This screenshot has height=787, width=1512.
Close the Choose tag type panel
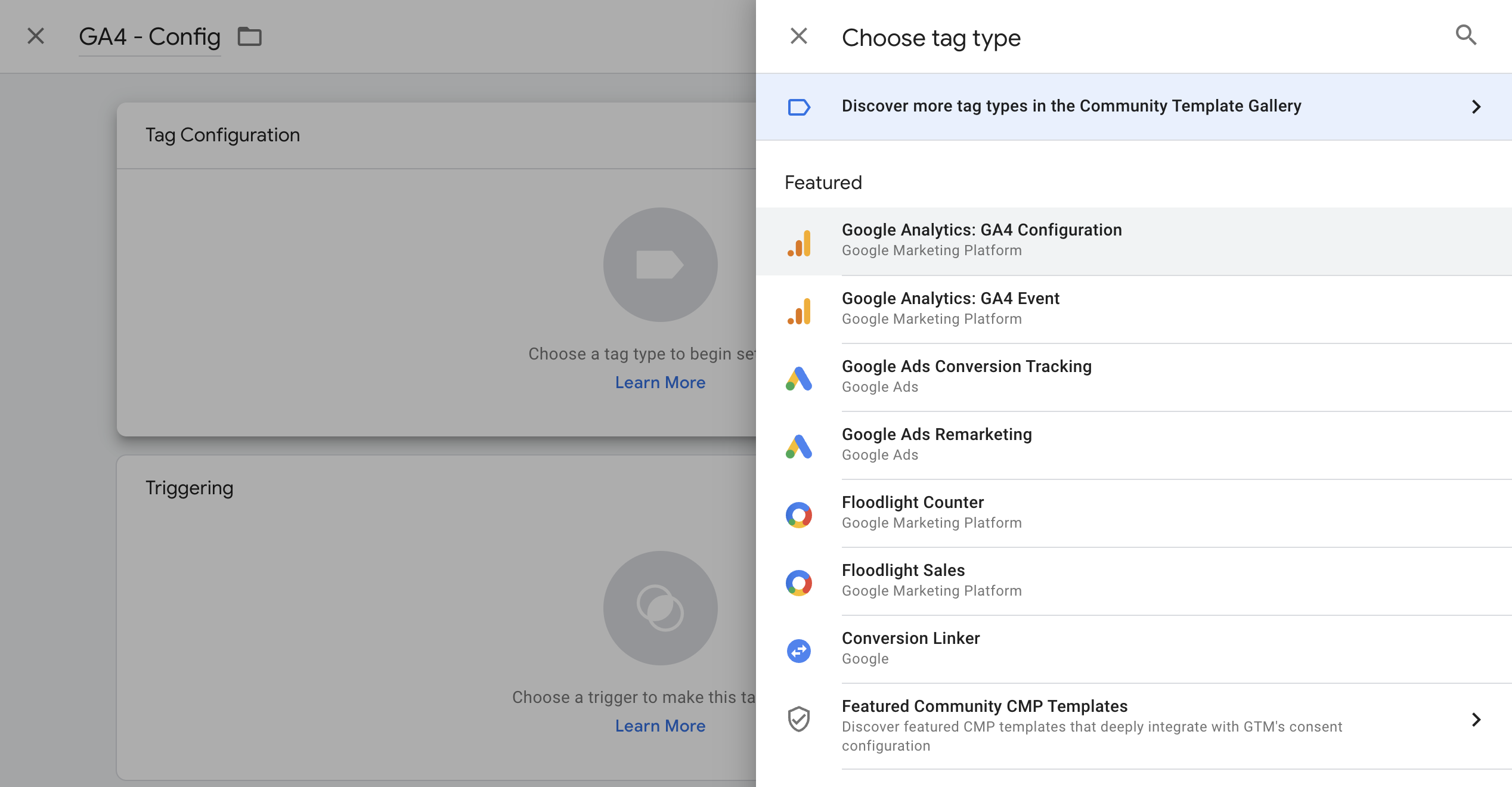click(x=799, y=36)
